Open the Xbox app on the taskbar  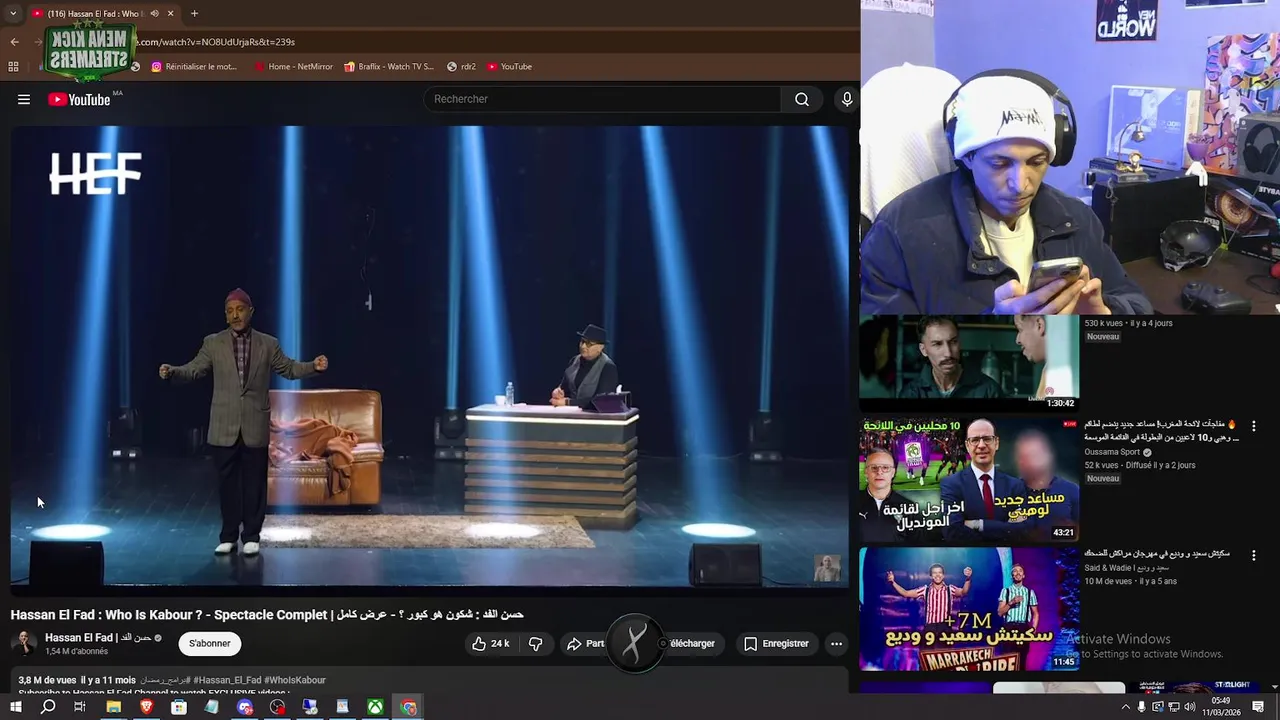(375, 707)
